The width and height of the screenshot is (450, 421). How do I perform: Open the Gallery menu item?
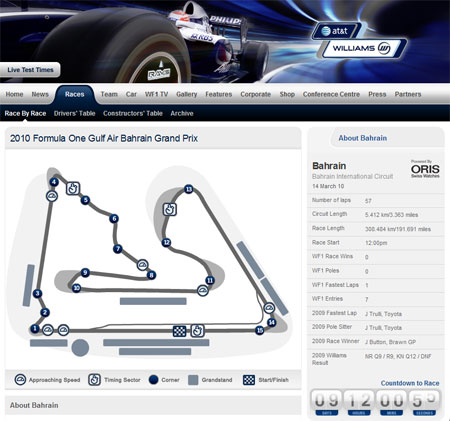187,94
